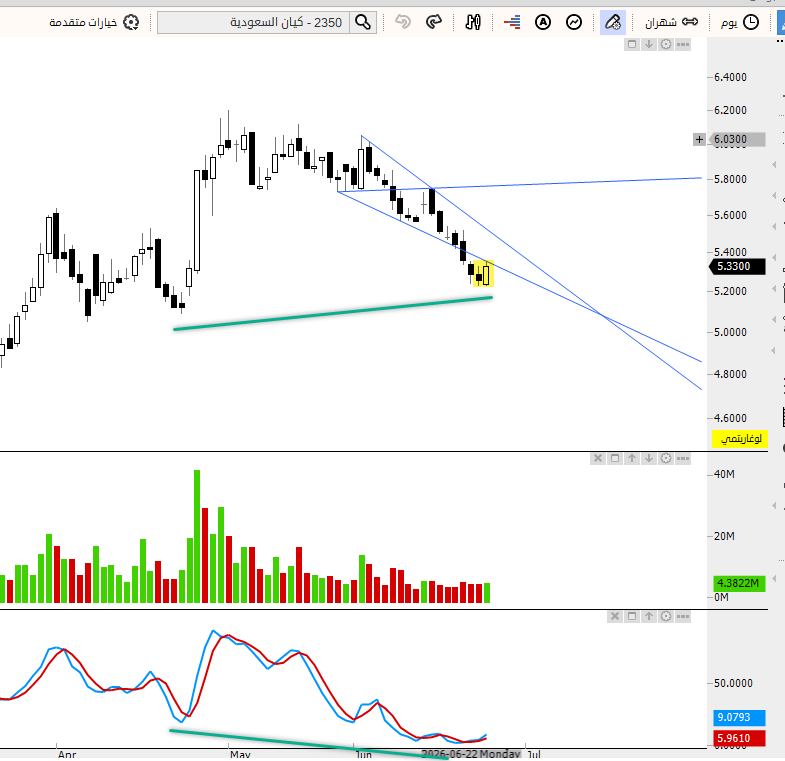Click the 40M volume axis label
The image size is (785, 761).
coord(724,474)
